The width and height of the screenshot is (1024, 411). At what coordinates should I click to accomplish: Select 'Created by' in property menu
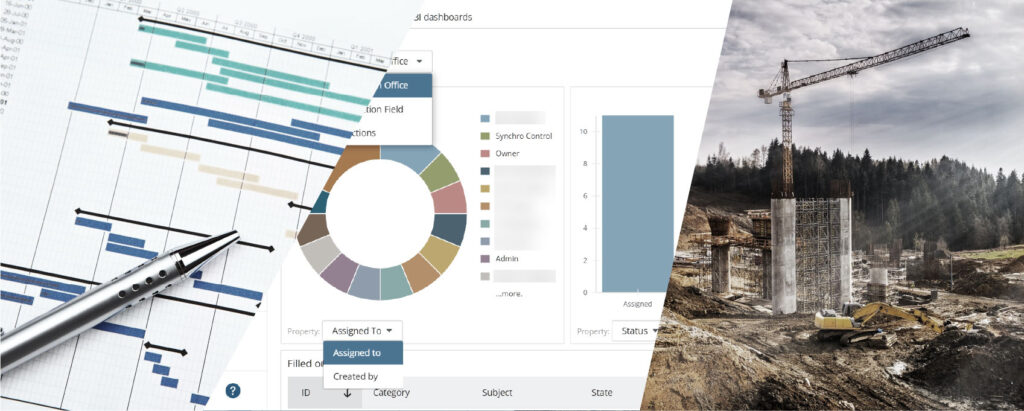pyautogui.click(x=362, y=376)
